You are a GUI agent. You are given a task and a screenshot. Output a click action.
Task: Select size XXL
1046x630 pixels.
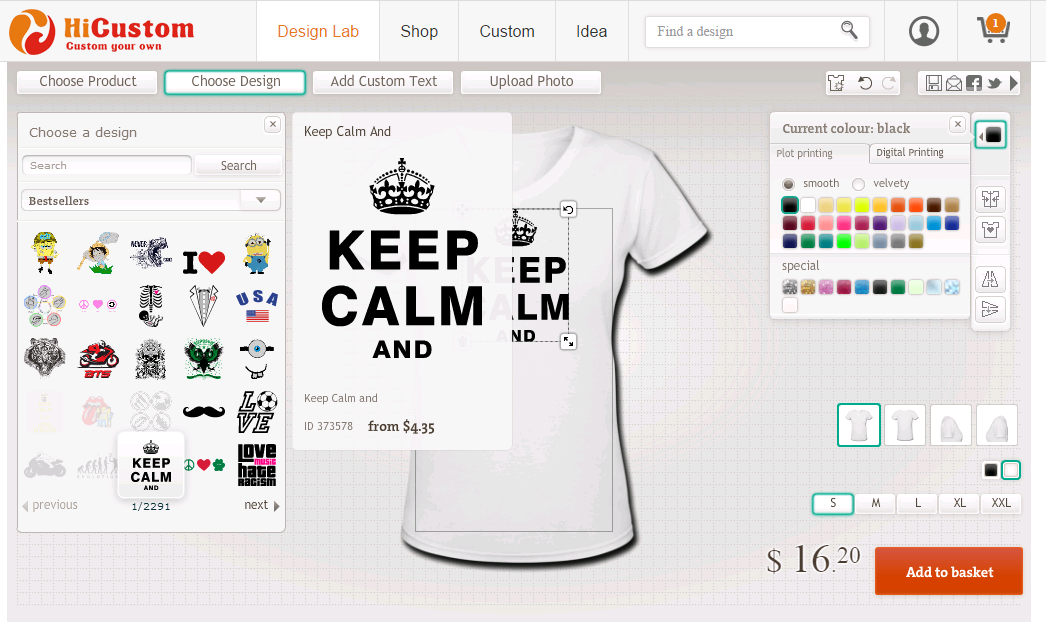click(x=1001, y=503)
